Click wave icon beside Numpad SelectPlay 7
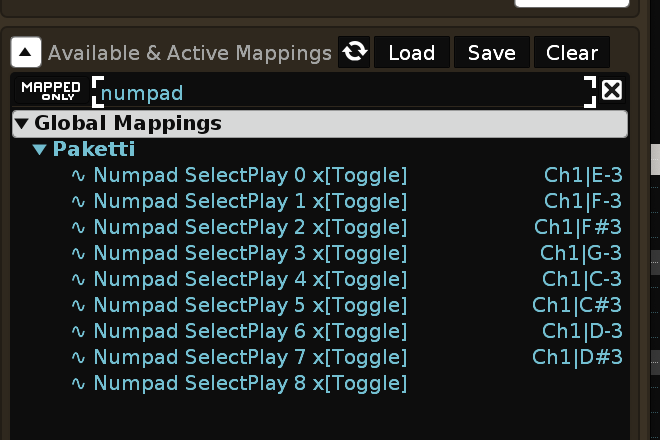The image size is (660, 440). pyautogui.click(x=78, y=357)
